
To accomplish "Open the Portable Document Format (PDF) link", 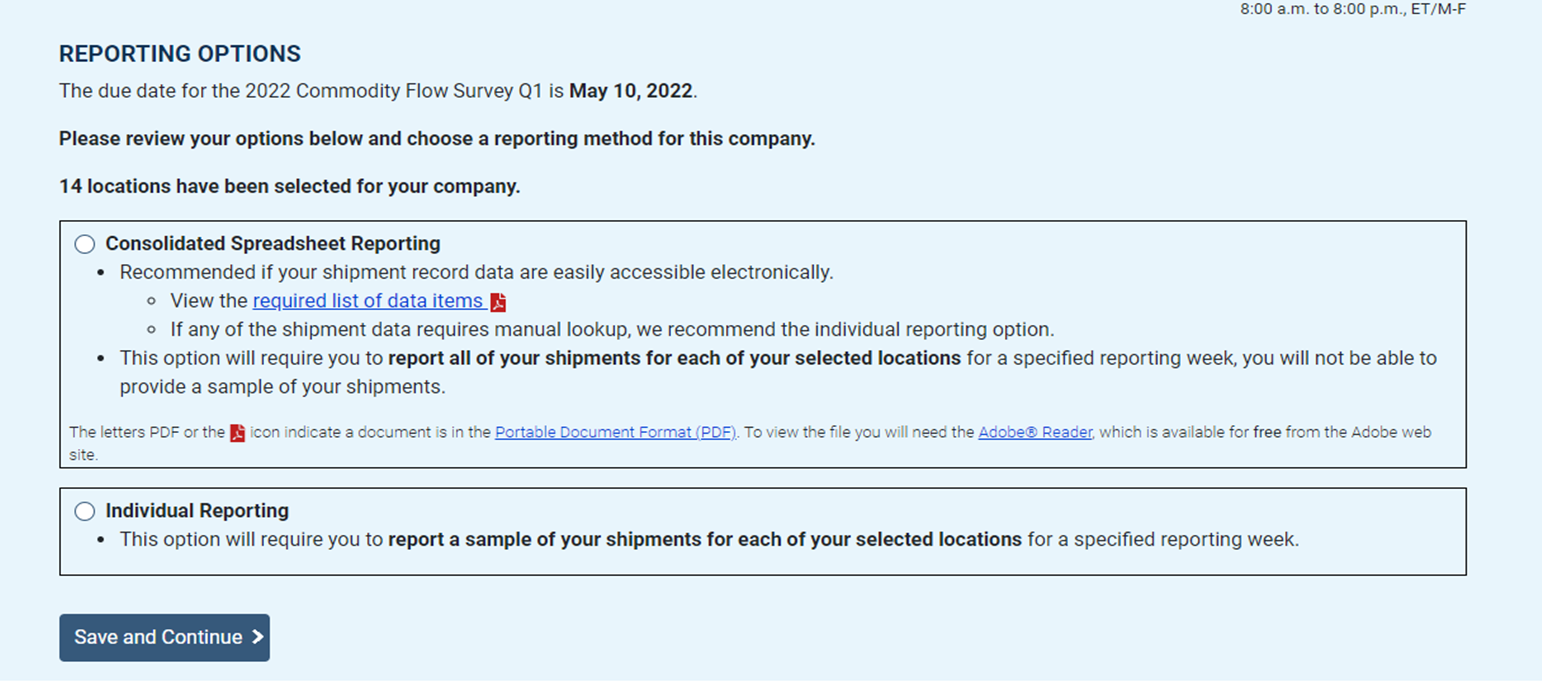I will (x=616, y=433).
